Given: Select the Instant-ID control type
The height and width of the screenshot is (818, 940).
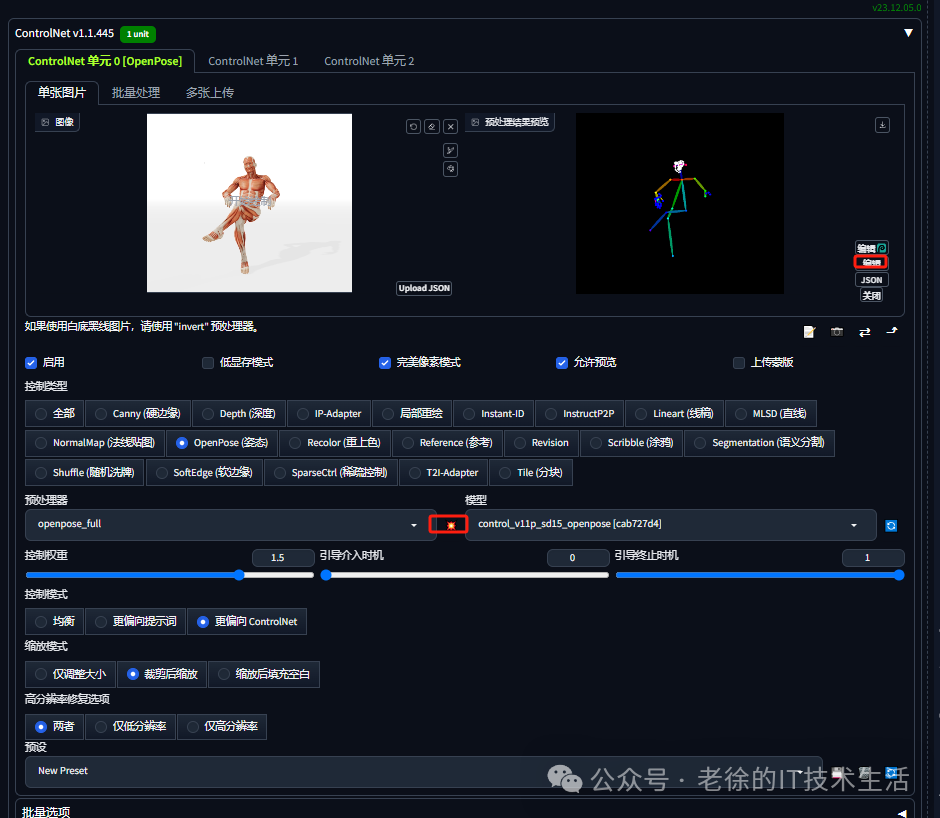Looking at the screenshot, I should 494,414.
